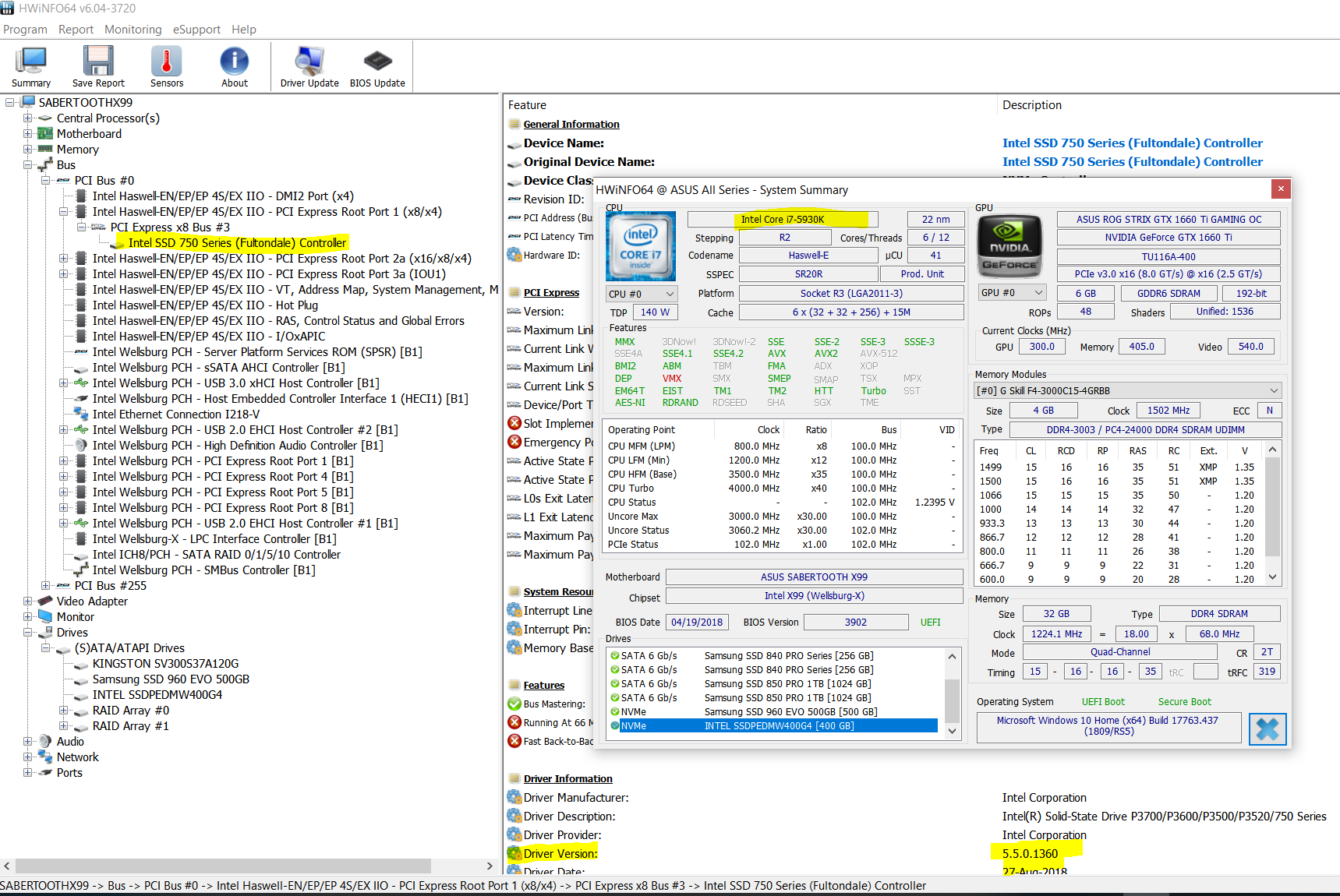Click tree panel horizontal scrollbar
Image resolution: width=1340 pixels, height=896 pixels.
click(x=223, y=866)
